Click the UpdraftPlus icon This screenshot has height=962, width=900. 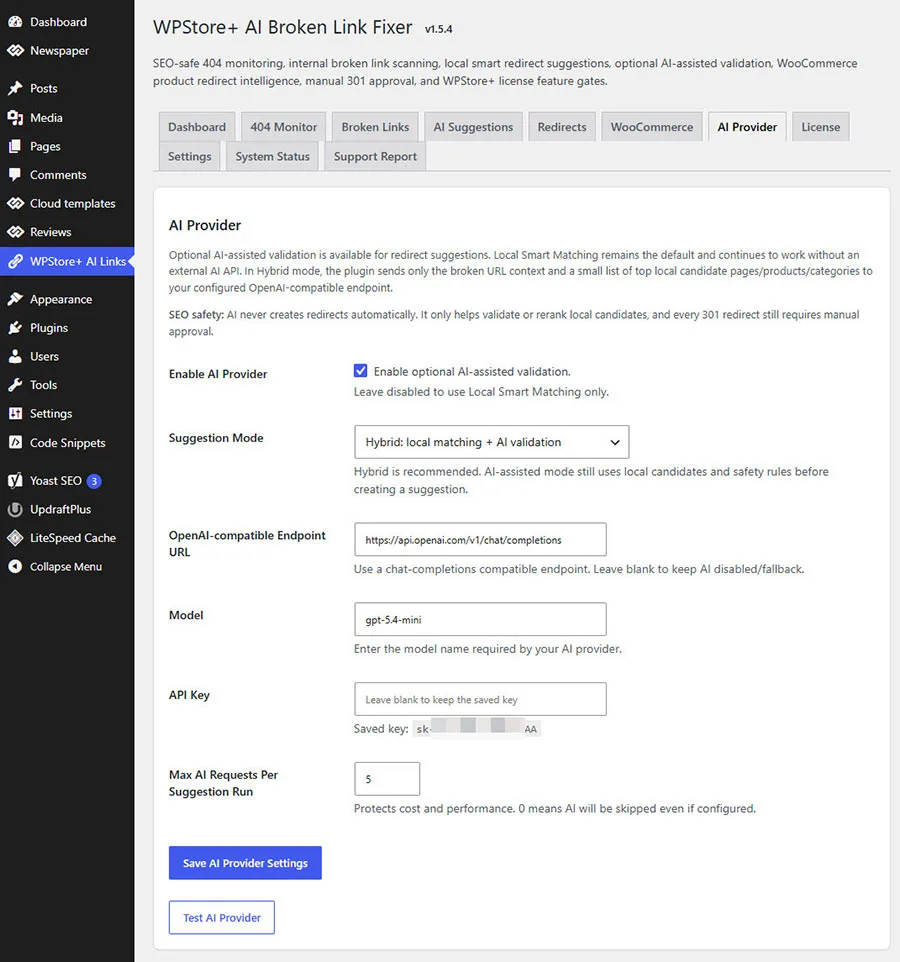15,509
